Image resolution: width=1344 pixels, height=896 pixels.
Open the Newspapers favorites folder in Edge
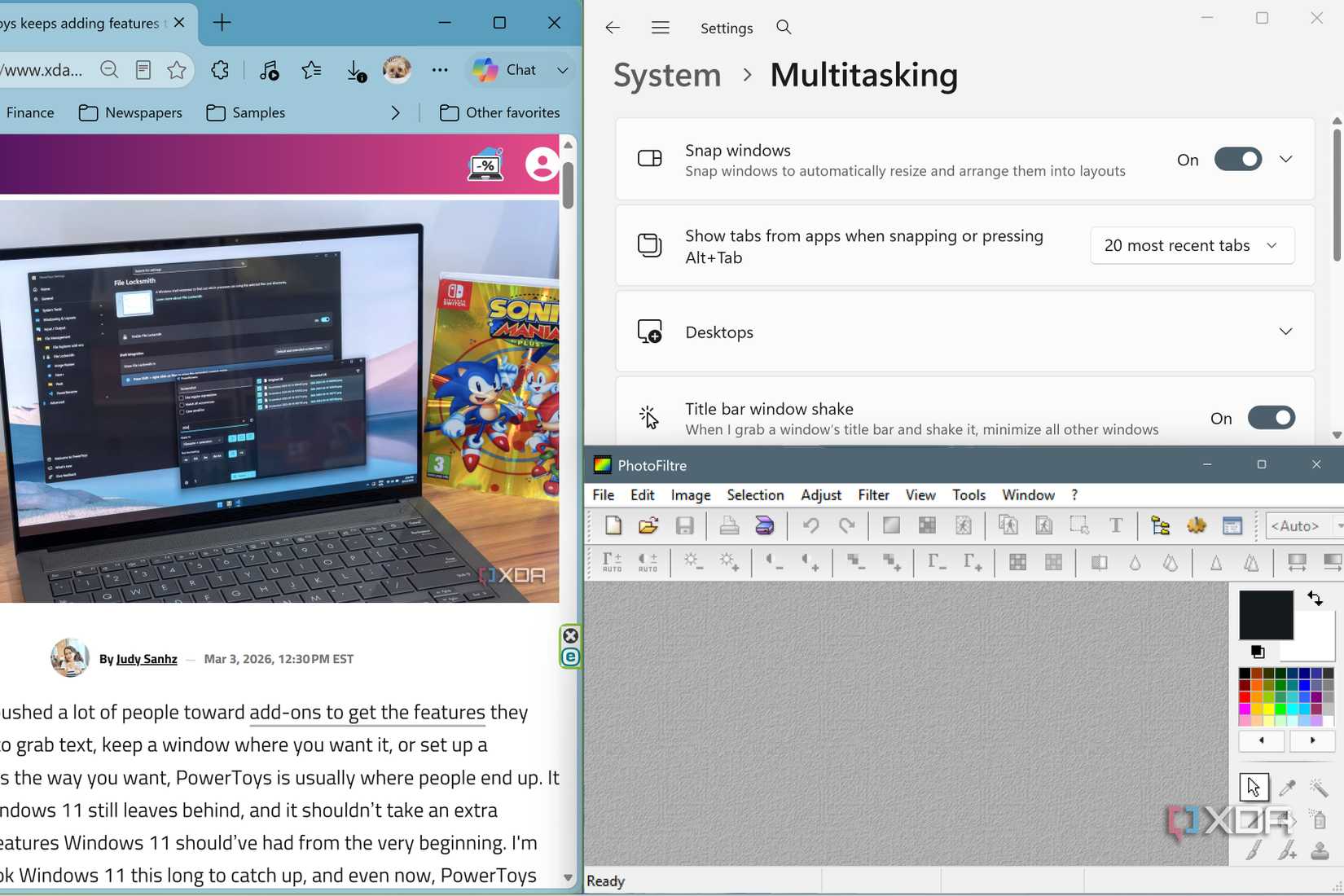pos(130,112)
